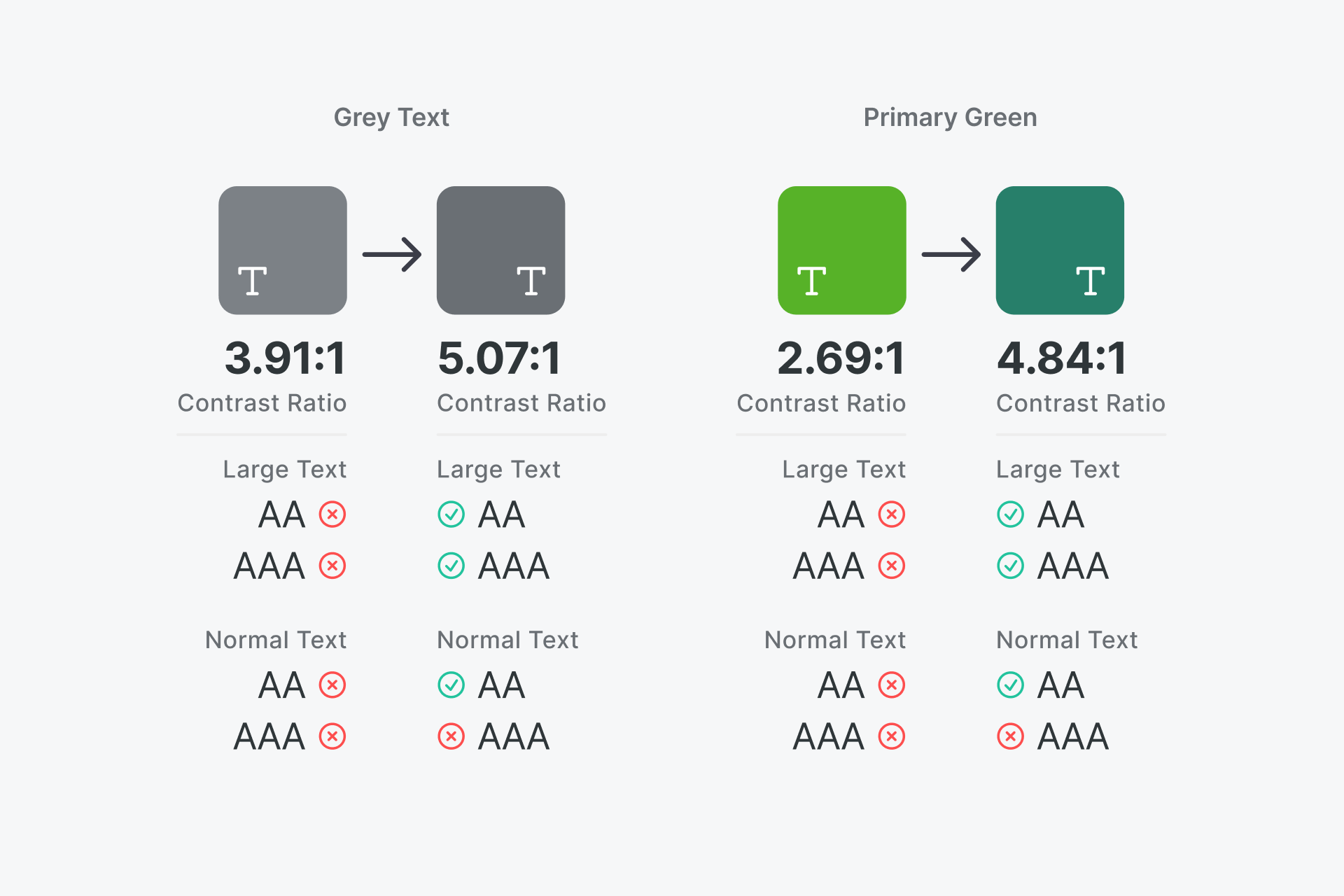Click the Grey Text heading

(x=391, y=118)
